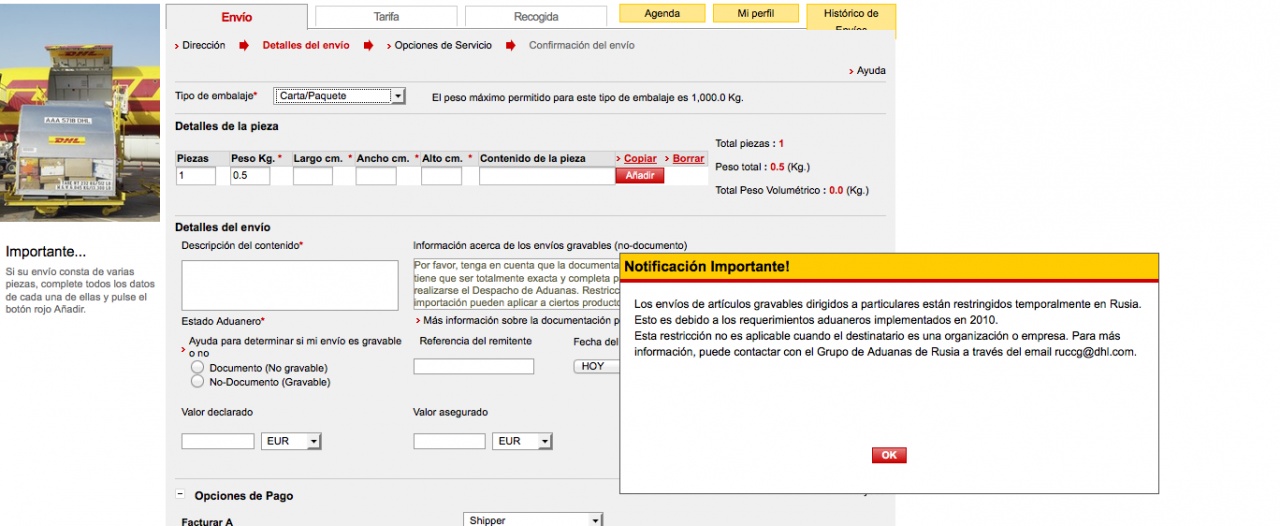Click the DHL cargo container image

80,112
